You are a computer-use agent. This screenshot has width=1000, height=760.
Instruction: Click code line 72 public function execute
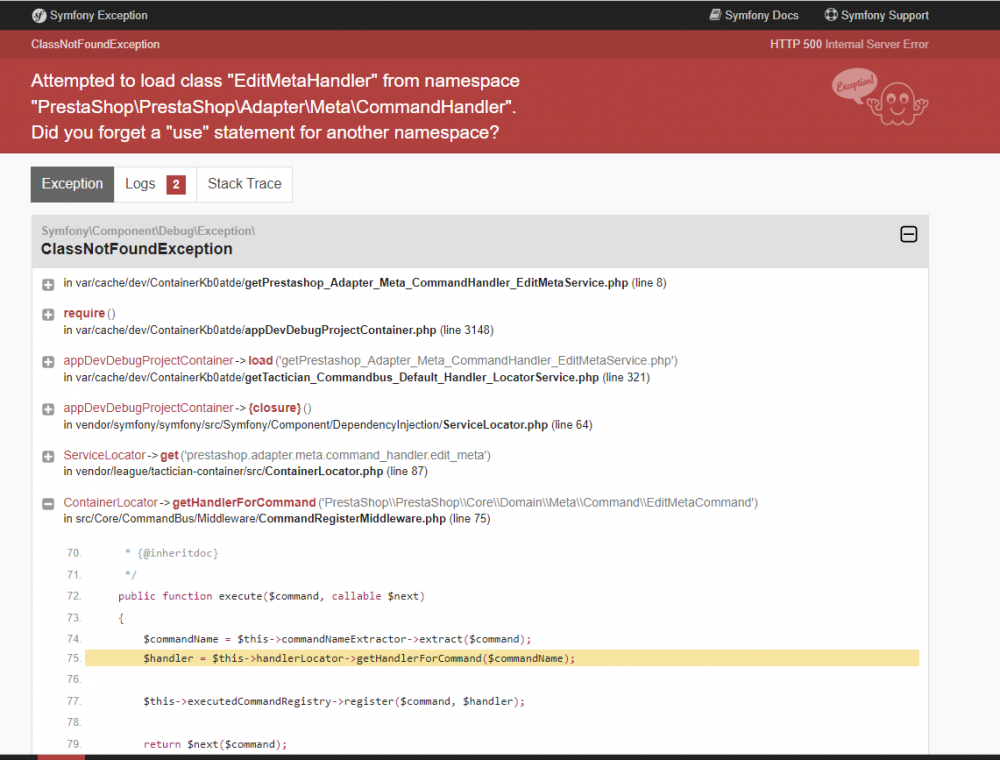[x=271, y=596]
